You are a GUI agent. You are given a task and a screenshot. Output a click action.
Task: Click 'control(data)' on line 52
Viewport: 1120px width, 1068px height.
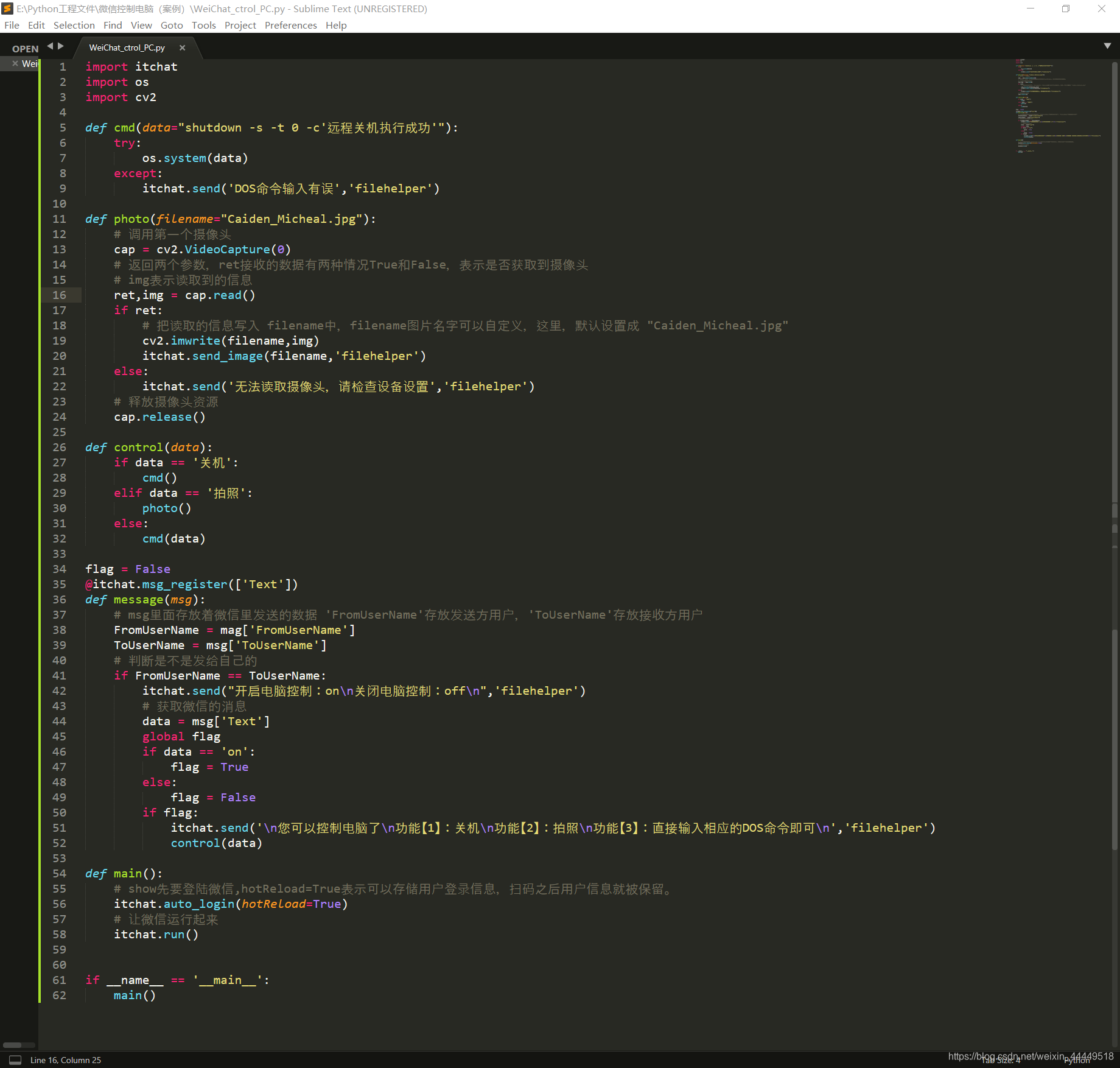(x=216, y=843)
